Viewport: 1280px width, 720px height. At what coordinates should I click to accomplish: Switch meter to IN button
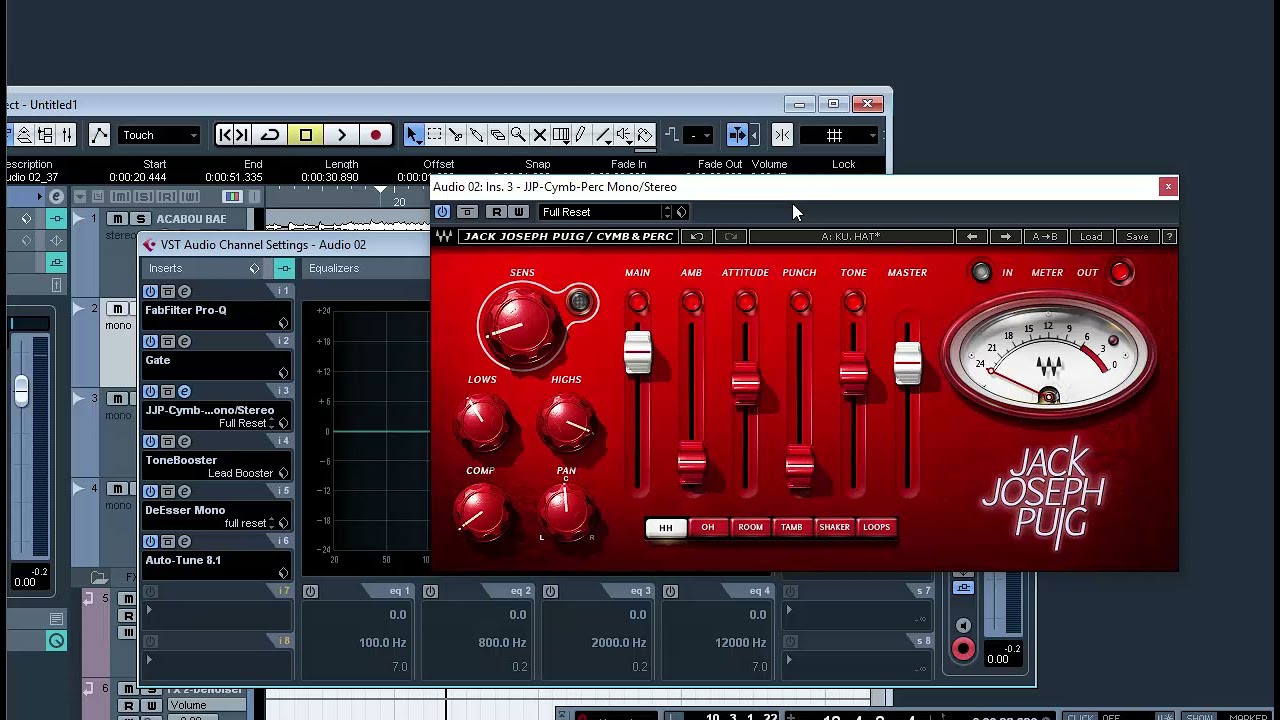point(981,272)
